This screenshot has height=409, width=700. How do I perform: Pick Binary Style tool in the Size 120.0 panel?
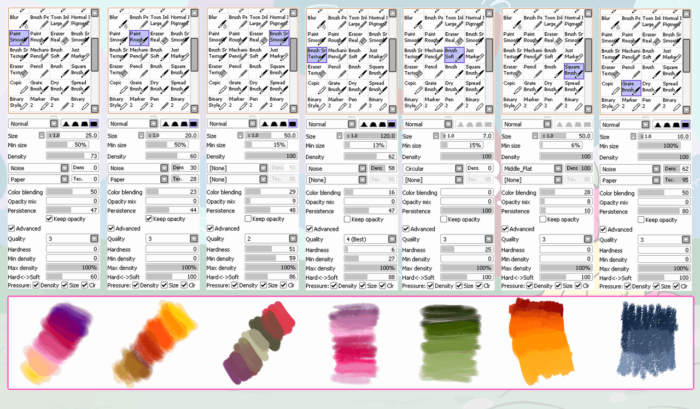click(317, 104)
